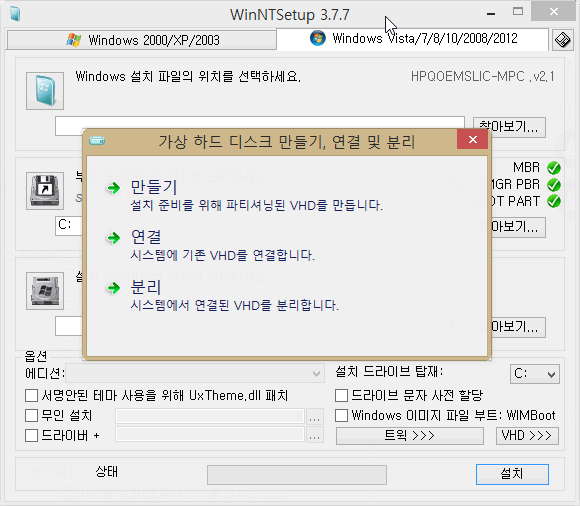Click 찾아보기 for Windows install files
580x506 pixels.
pyautogui.click(x=509, y=127)
